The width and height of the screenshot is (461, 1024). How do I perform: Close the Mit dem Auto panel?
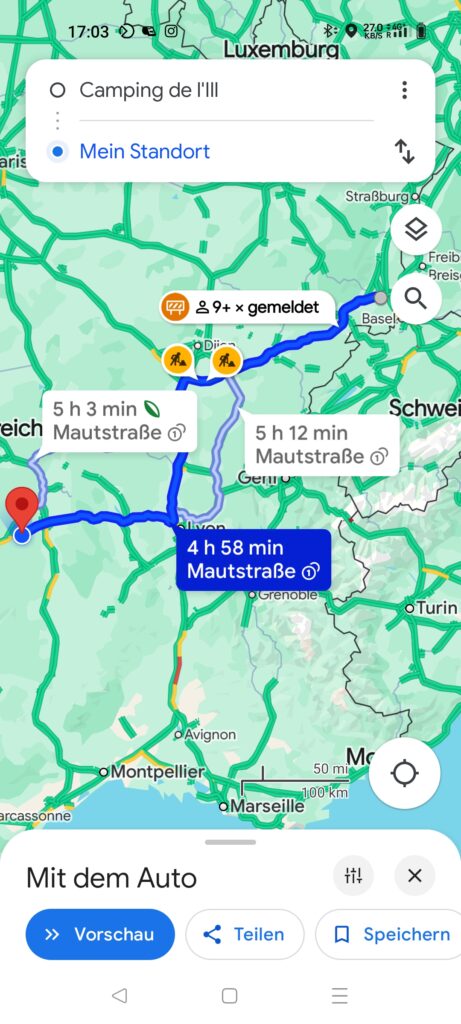pyautogui.click(x=415, y=875)
